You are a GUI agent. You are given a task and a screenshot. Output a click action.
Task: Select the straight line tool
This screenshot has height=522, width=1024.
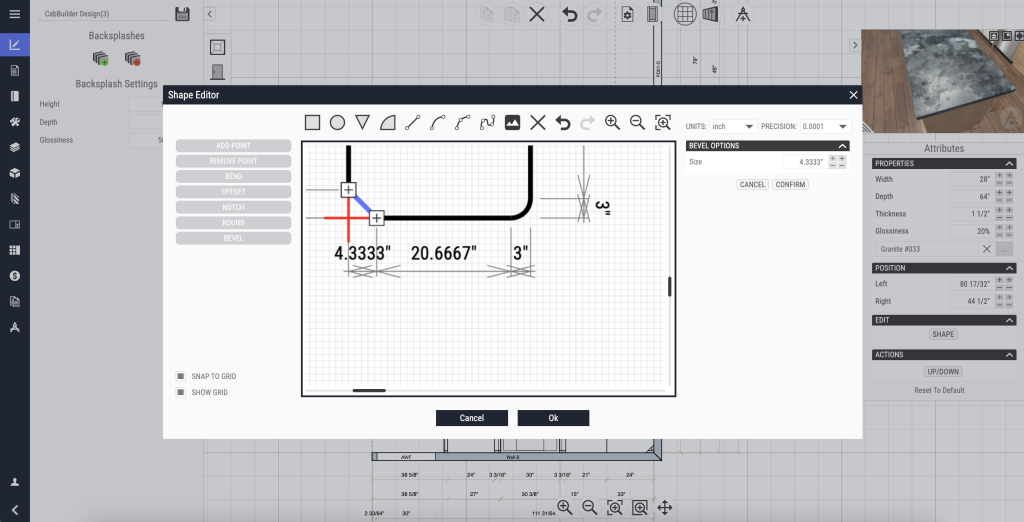413,122
